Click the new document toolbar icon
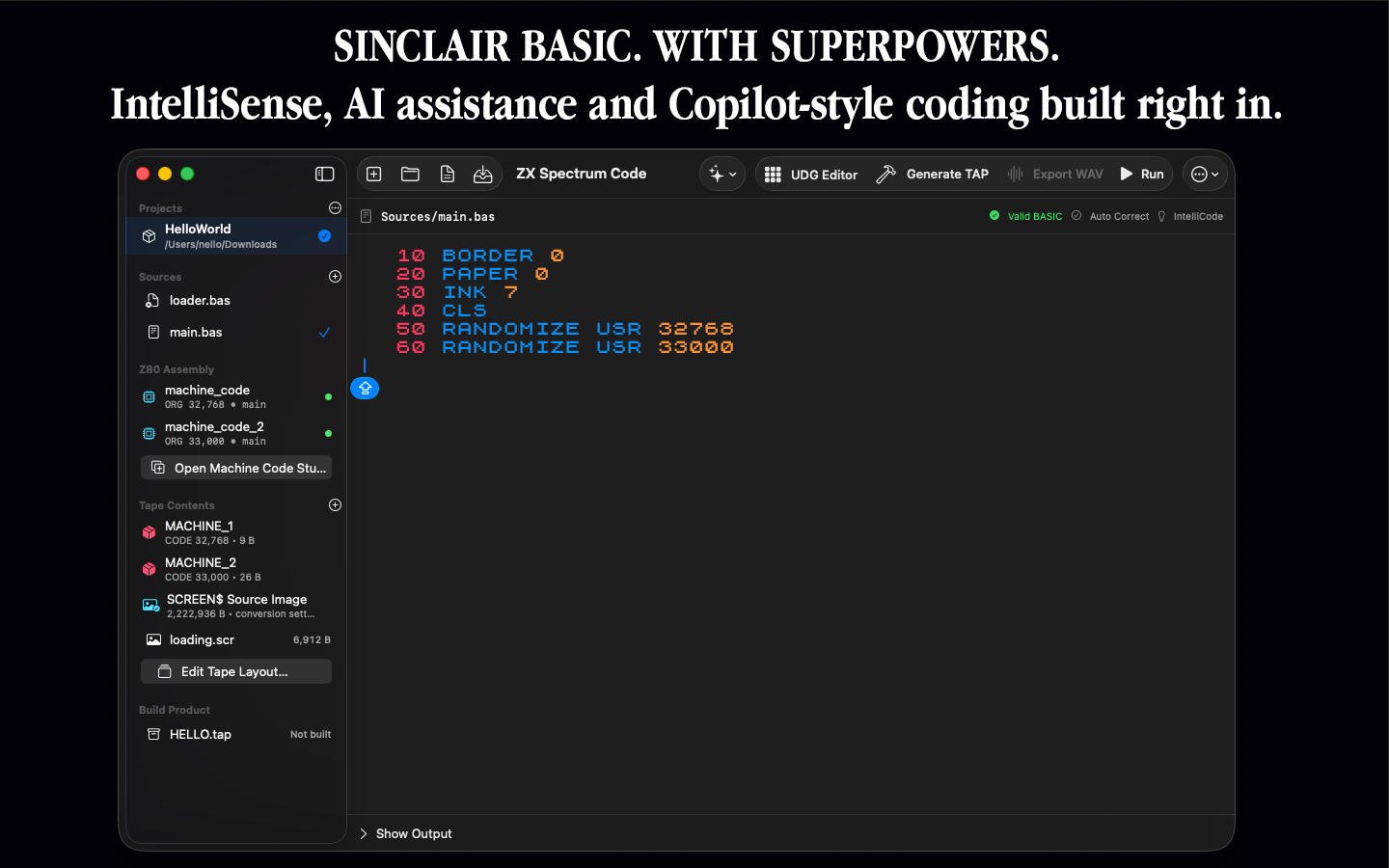Screen dimensions: 1389x868 (447, 174)
